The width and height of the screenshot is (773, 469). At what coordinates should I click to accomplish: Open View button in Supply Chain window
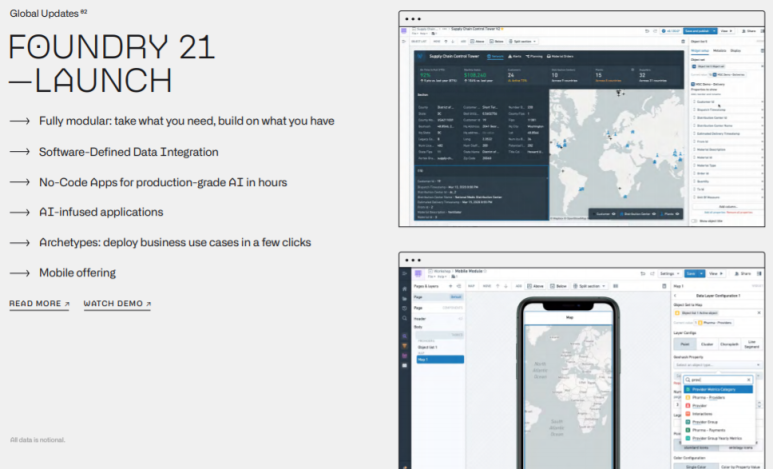click(x=727, y=31)
